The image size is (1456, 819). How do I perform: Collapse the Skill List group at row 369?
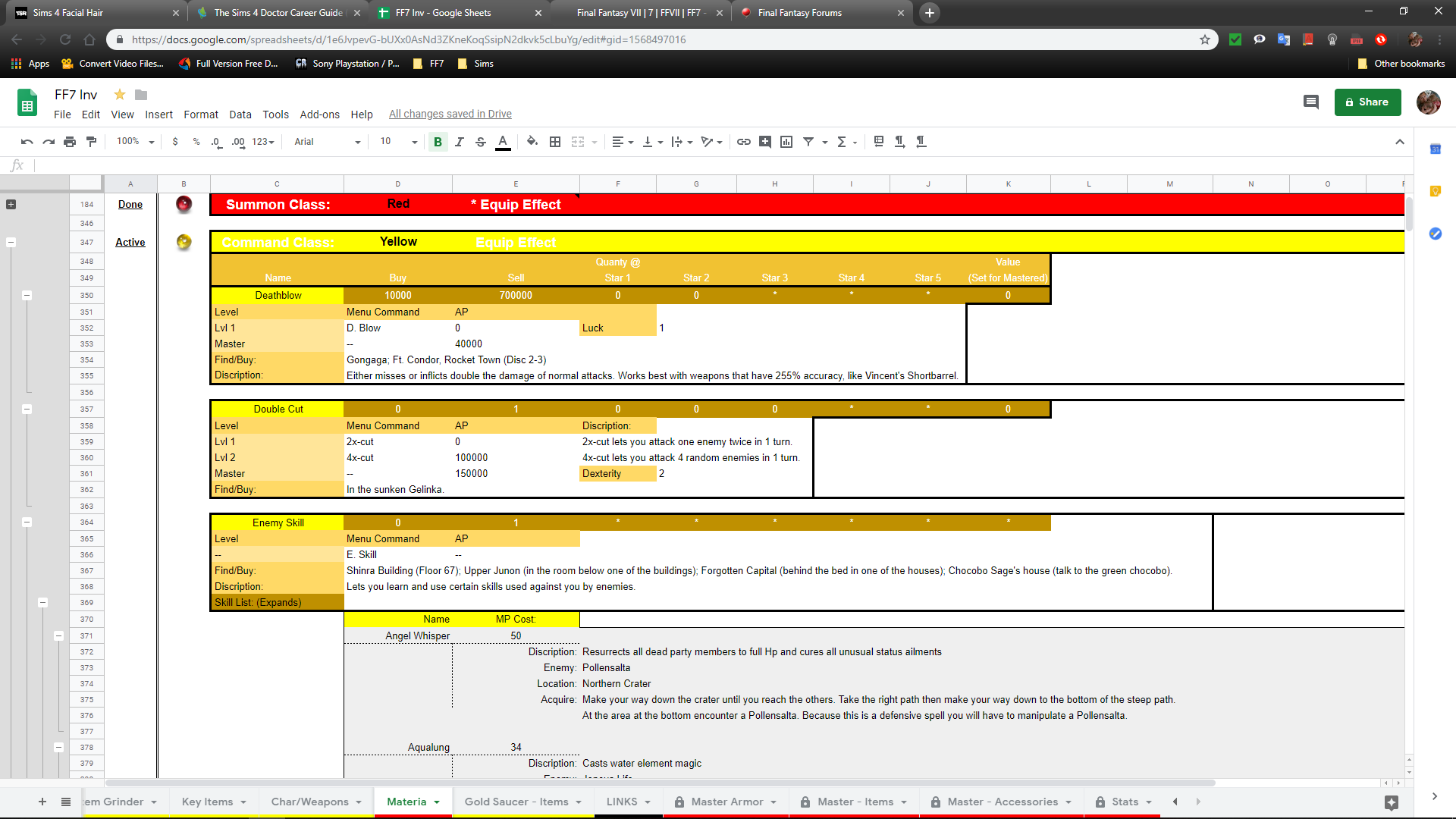pos(42,603)
